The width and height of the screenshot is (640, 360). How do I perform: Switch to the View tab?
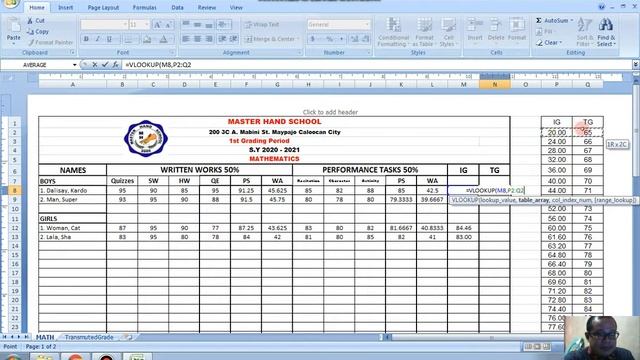pos(236,7)
